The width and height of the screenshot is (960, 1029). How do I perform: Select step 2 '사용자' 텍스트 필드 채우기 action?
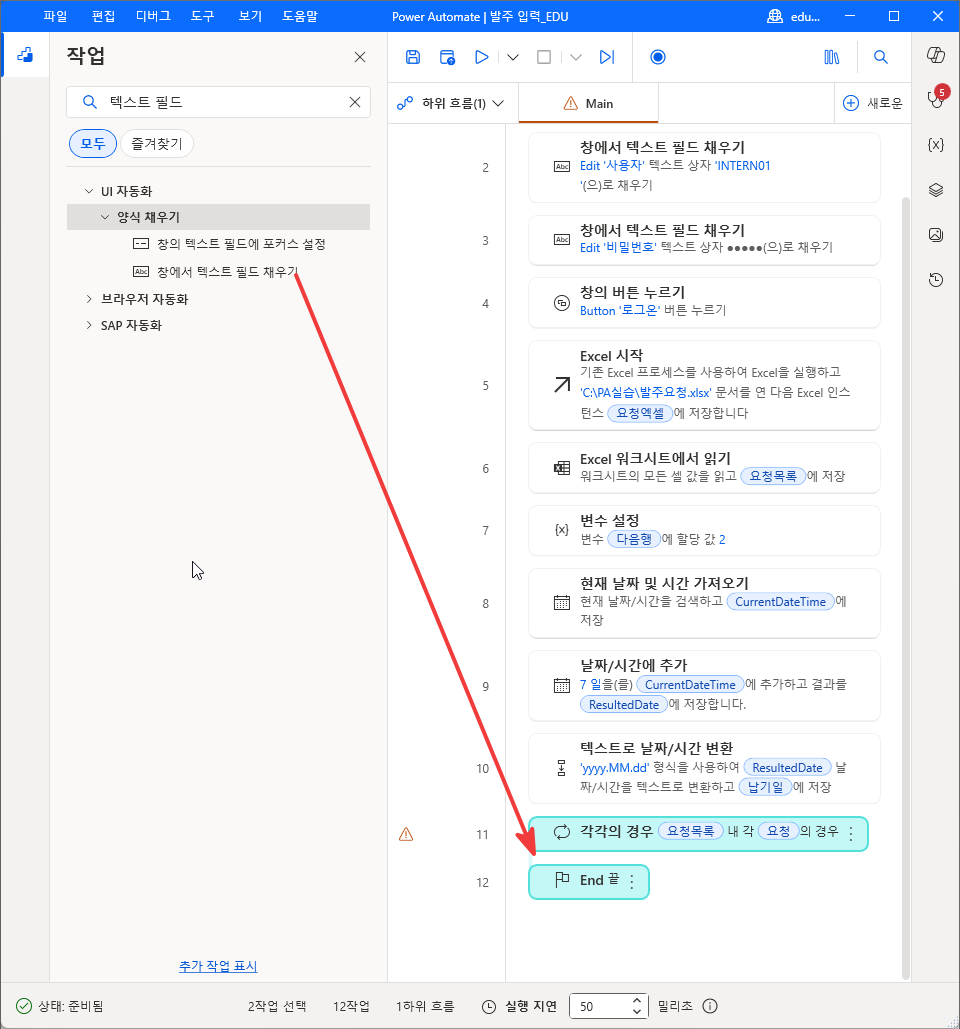pyautogui.click(x=703, y=167)
